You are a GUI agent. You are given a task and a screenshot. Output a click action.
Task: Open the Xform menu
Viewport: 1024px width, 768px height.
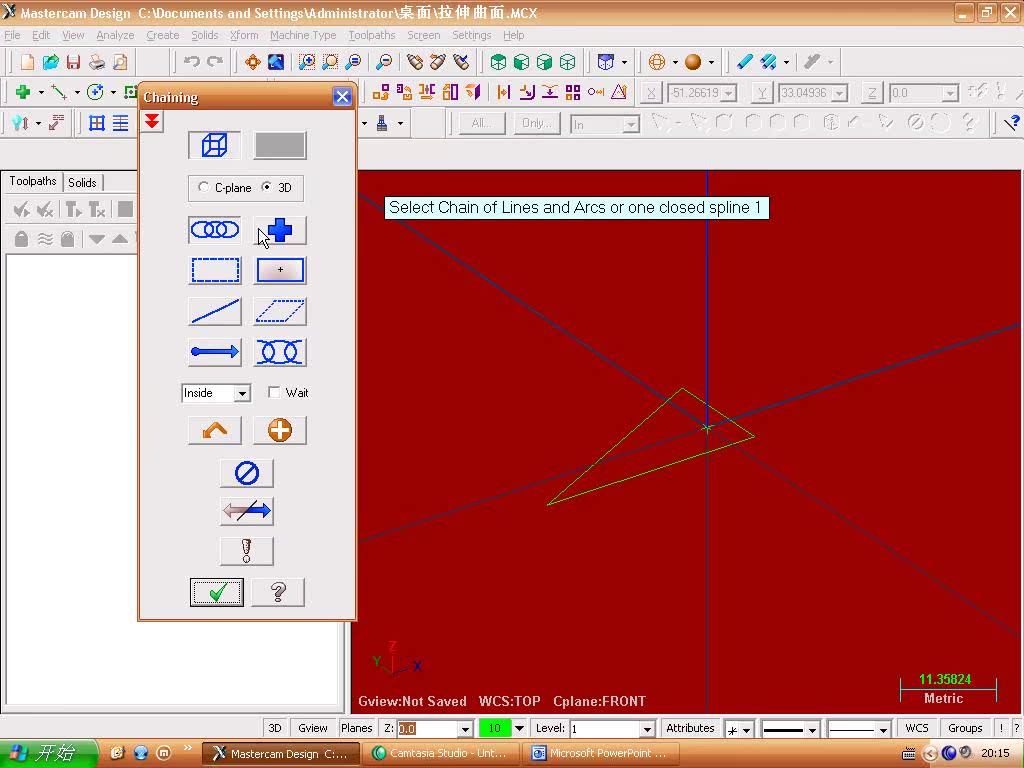pos(244,35)
